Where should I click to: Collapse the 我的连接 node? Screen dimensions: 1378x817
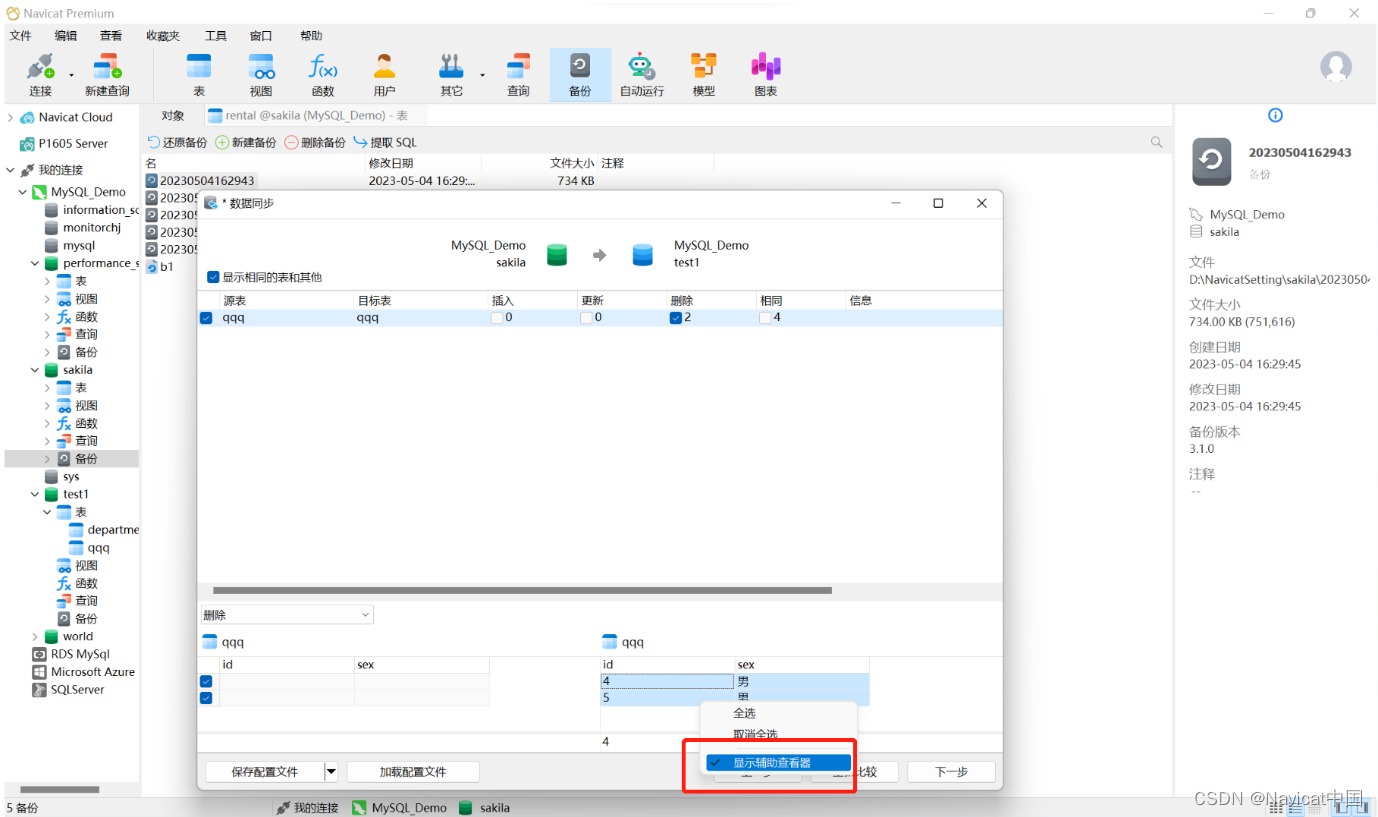10,170
